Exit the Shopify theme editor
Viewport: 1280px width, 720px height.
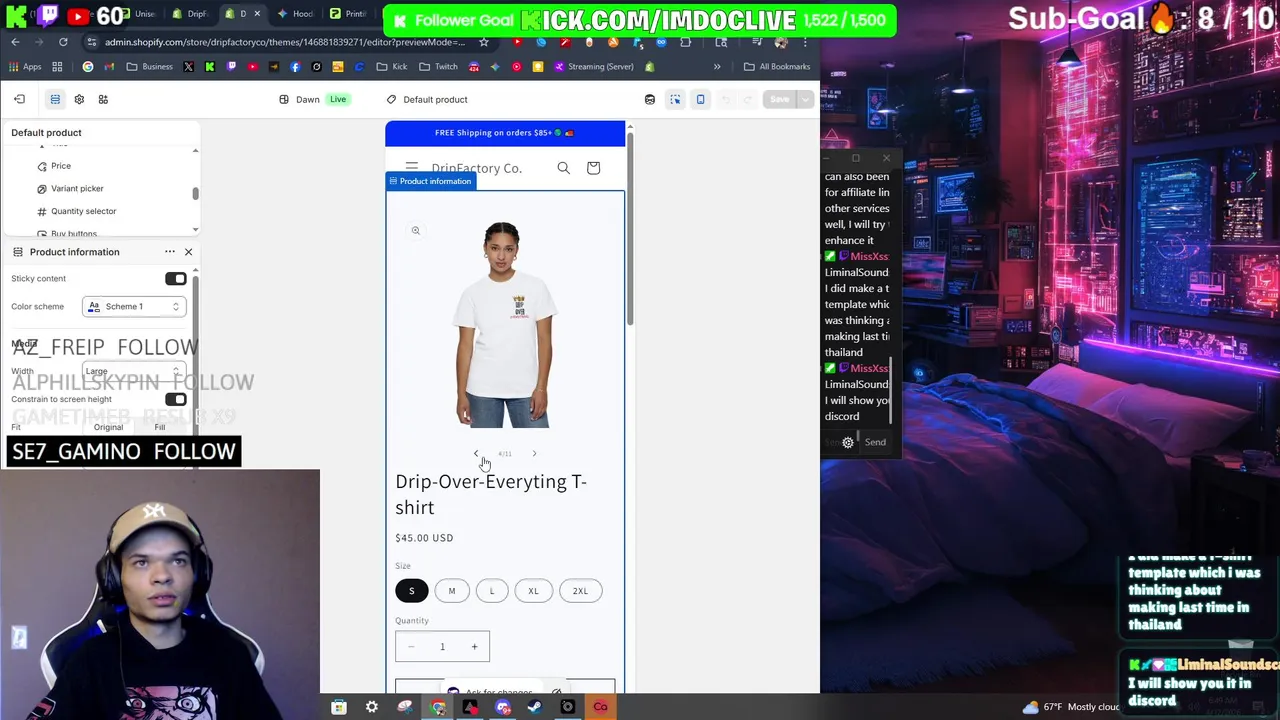pyautogui.click(x=19, y=99)
